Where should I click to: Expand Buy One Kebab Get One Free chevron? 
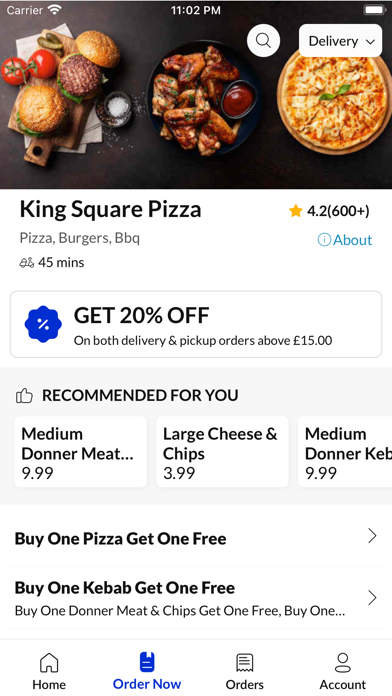click(372, 598)
